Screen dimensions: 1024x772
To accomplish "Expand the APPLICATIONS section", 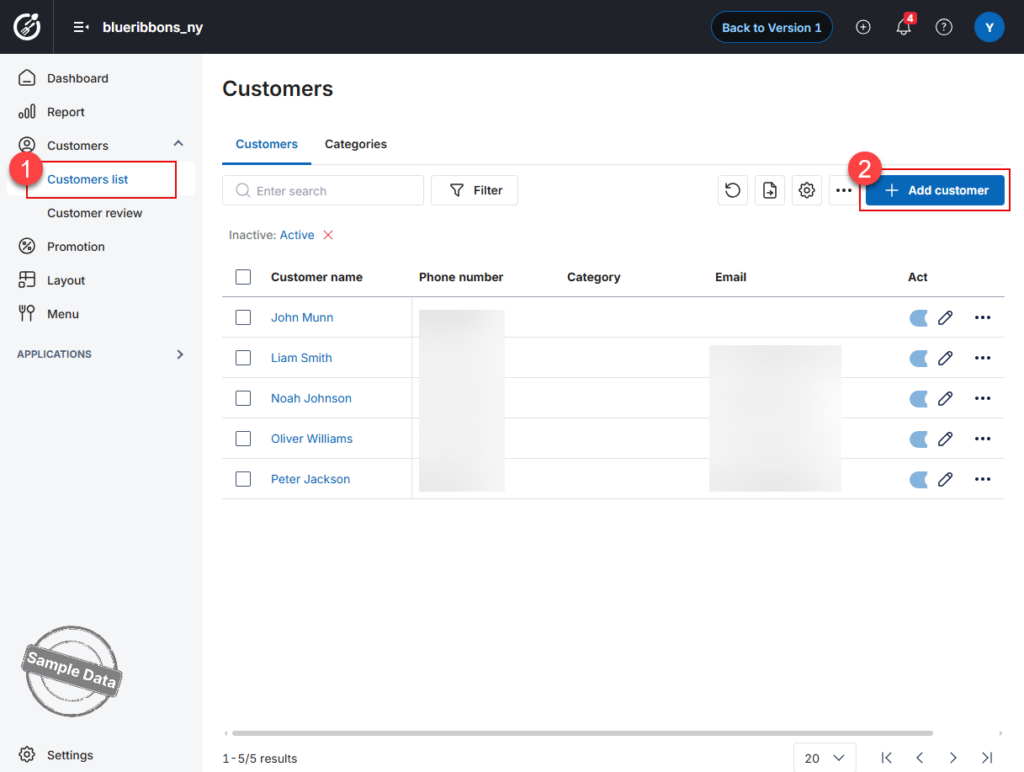I will [x=180, y=354].
